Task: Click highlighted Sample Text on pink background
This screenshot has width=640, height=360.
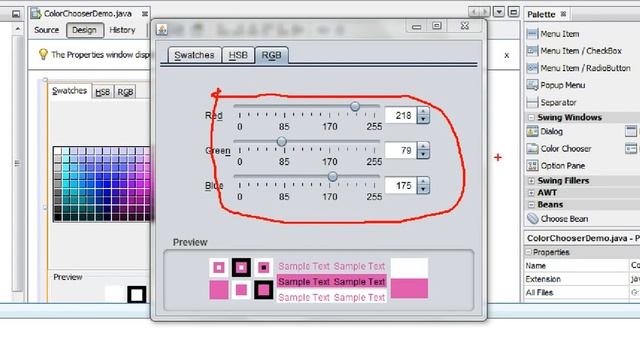Action: pos(331,282)
